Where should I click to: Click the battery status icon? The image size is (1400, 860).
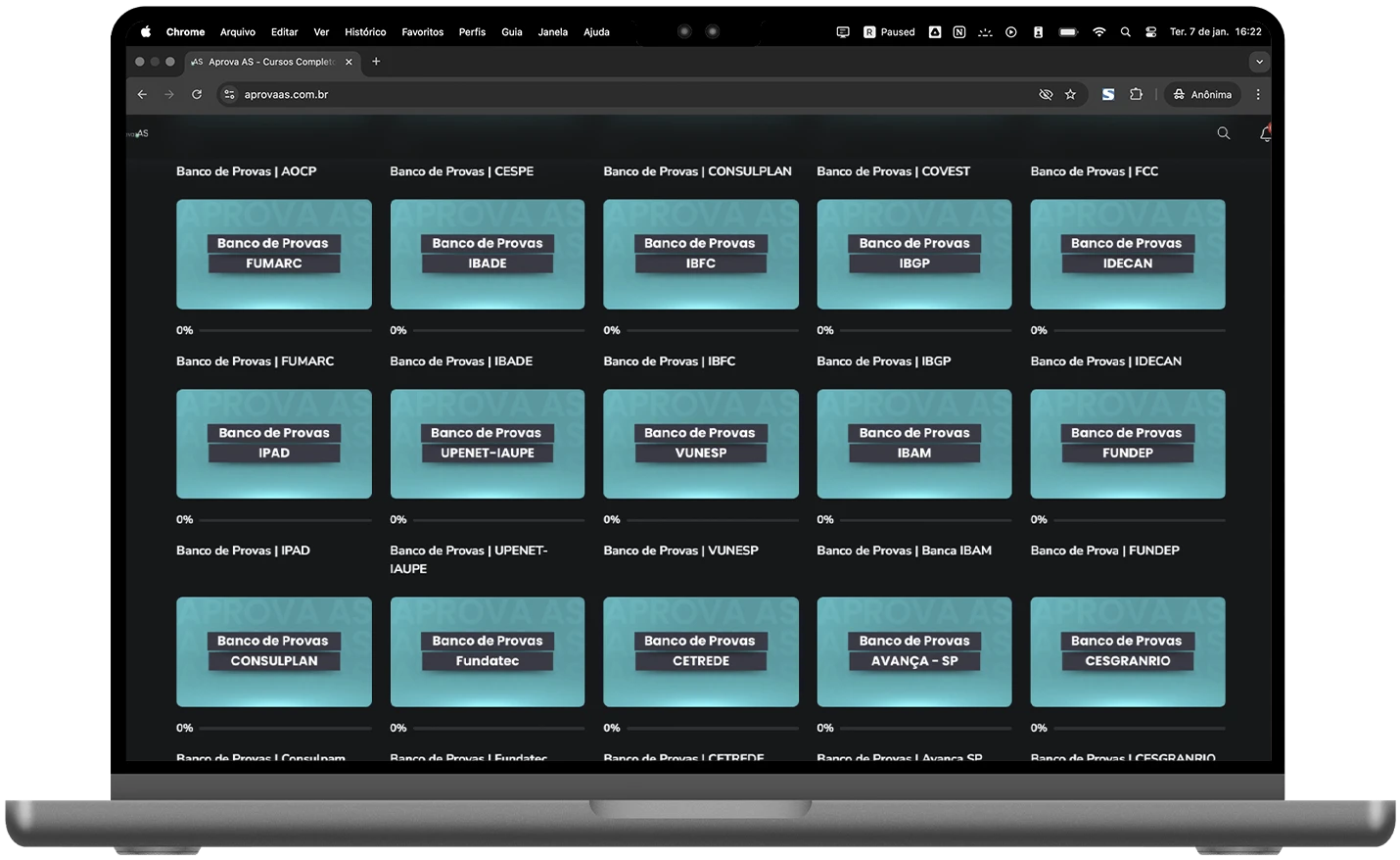(x=1069, y=32)
